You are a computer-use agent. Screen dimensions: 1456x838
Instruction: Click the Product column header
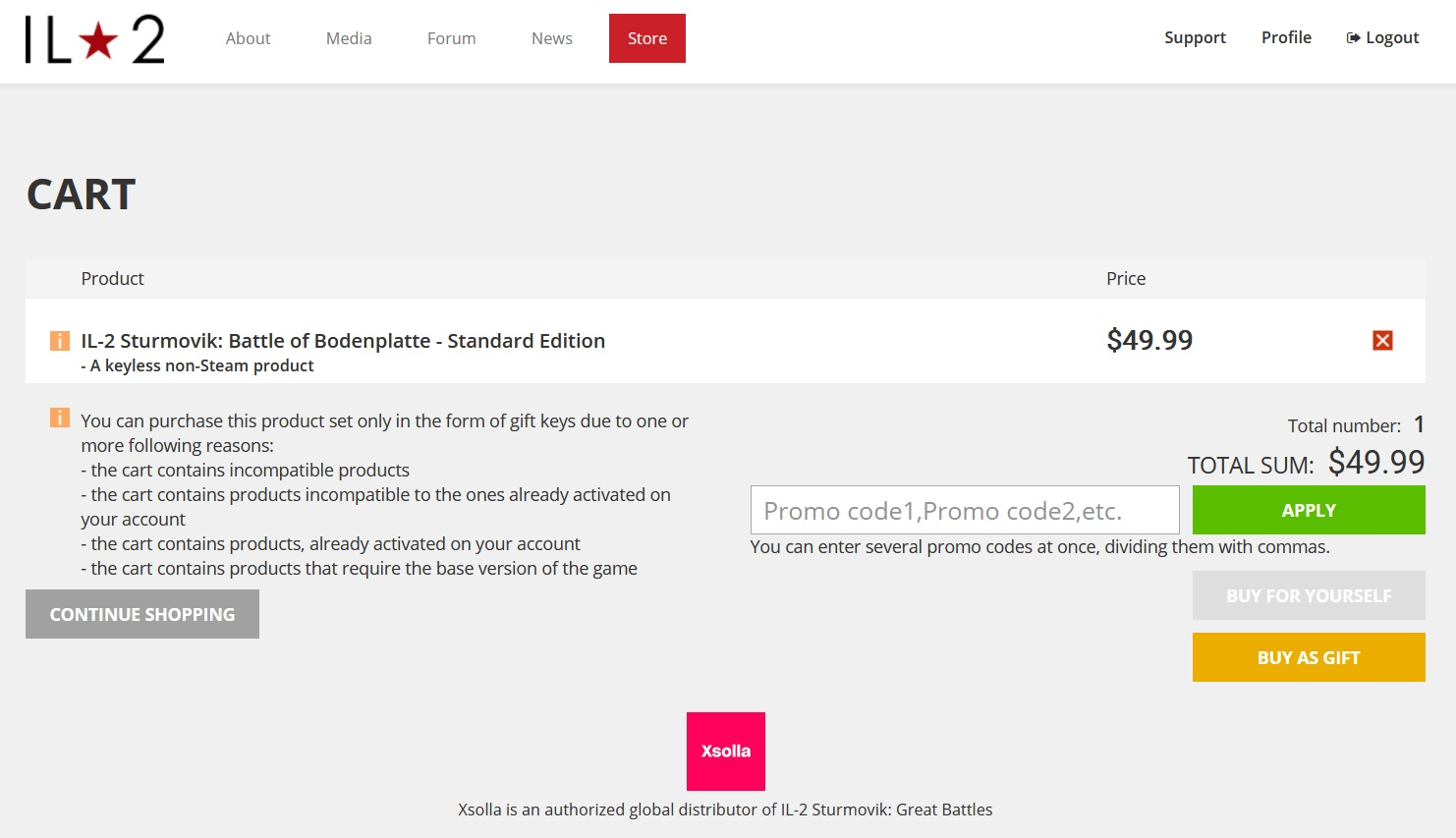(x=112, y=278)
